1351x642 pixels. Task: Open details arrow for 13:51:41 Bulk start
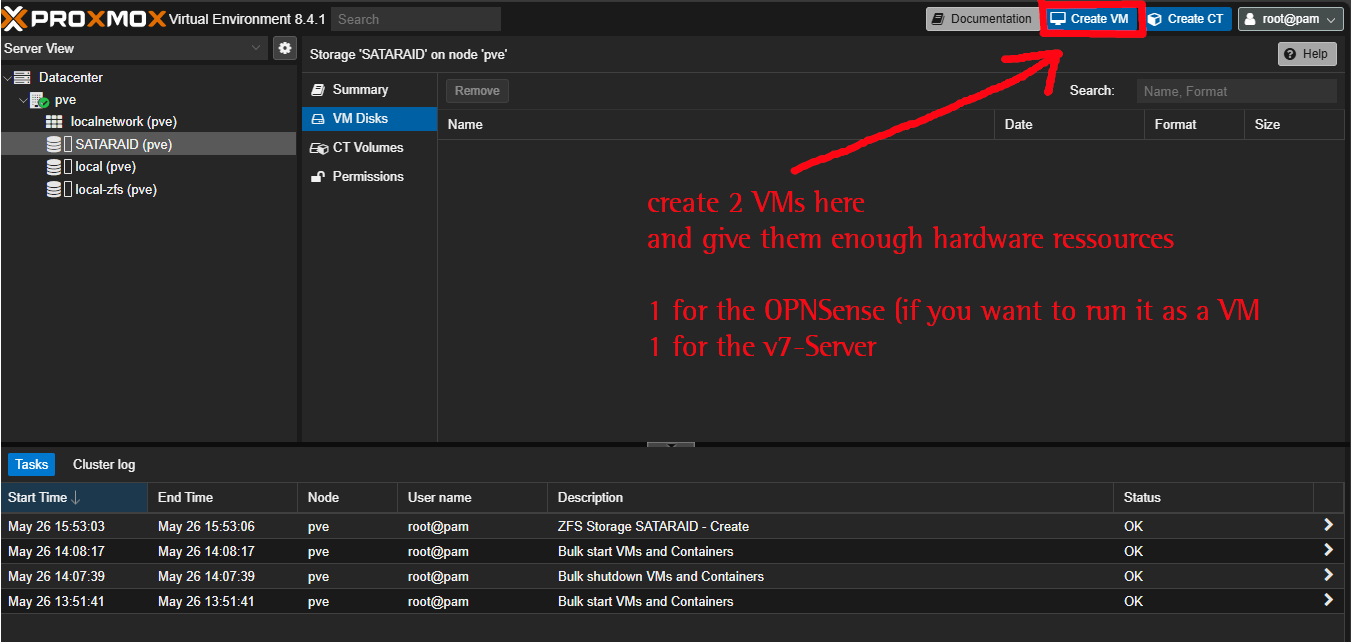[1328, 600]
